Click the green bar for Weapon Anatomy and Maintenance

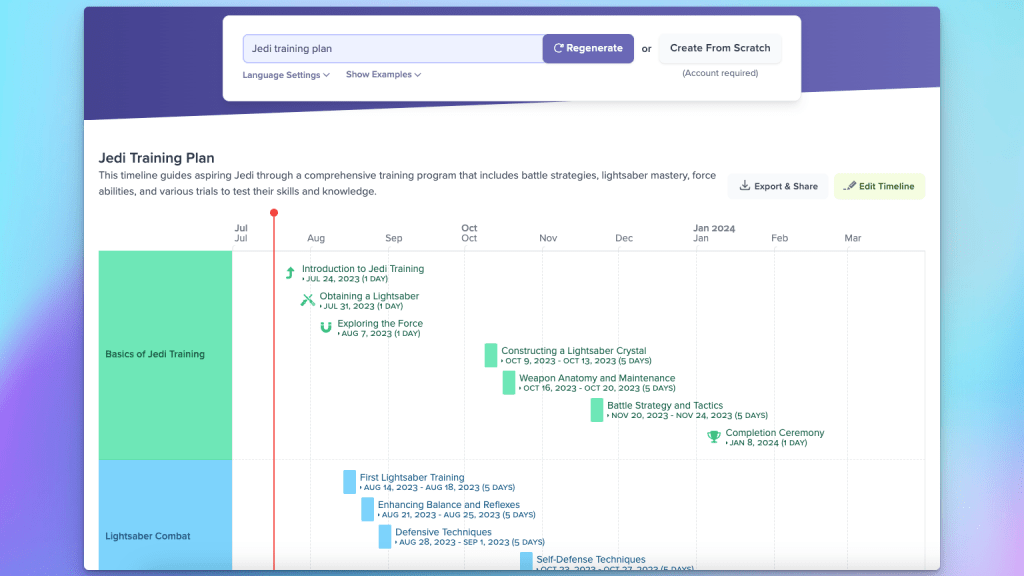(509, 382)
